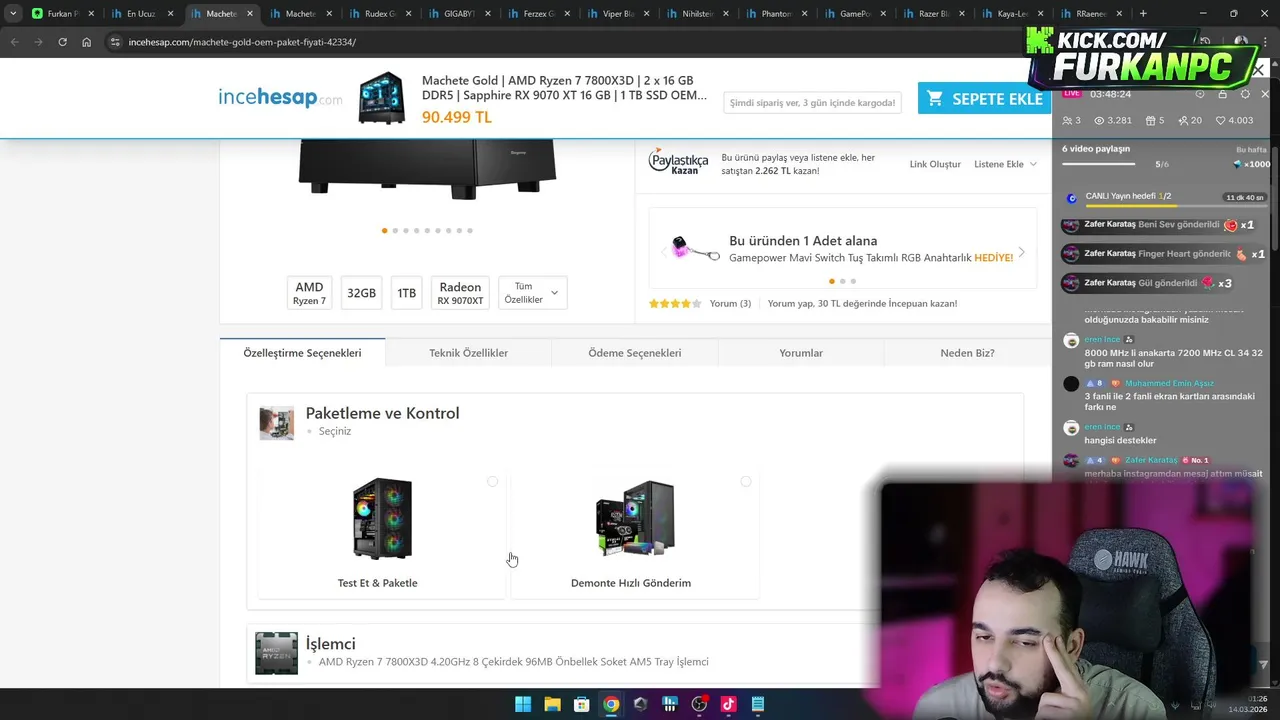Open the tab search dropdown in Chrome
Viewport: 1280px width, 720px height.
pos(12,13)
